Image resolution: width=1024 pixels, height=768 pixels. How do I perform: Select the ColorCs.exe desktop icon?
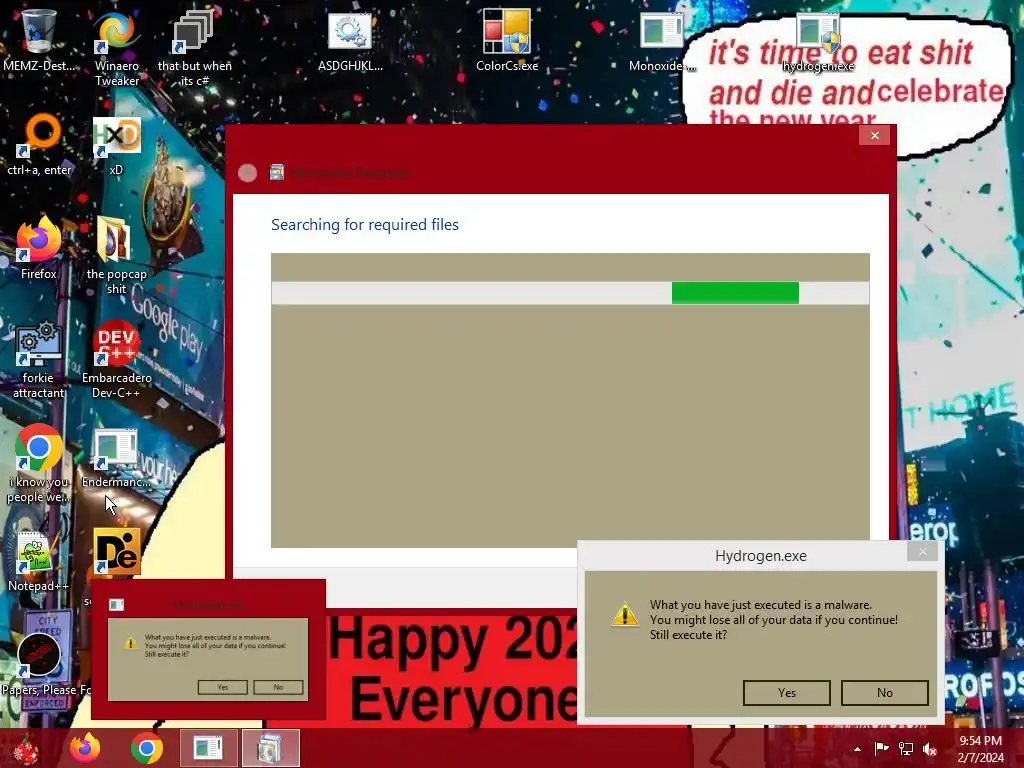(507, 40)
